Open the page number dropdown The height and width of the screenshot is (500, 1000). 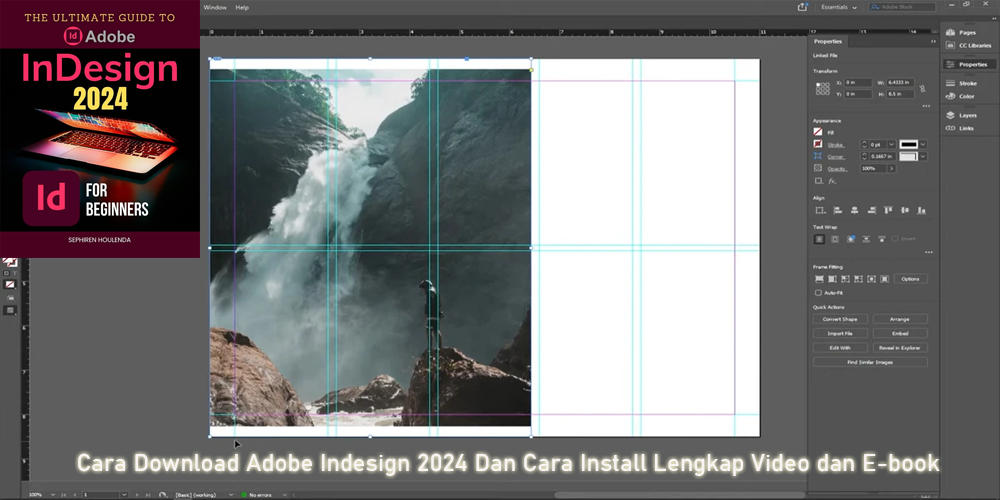[124, 494]
